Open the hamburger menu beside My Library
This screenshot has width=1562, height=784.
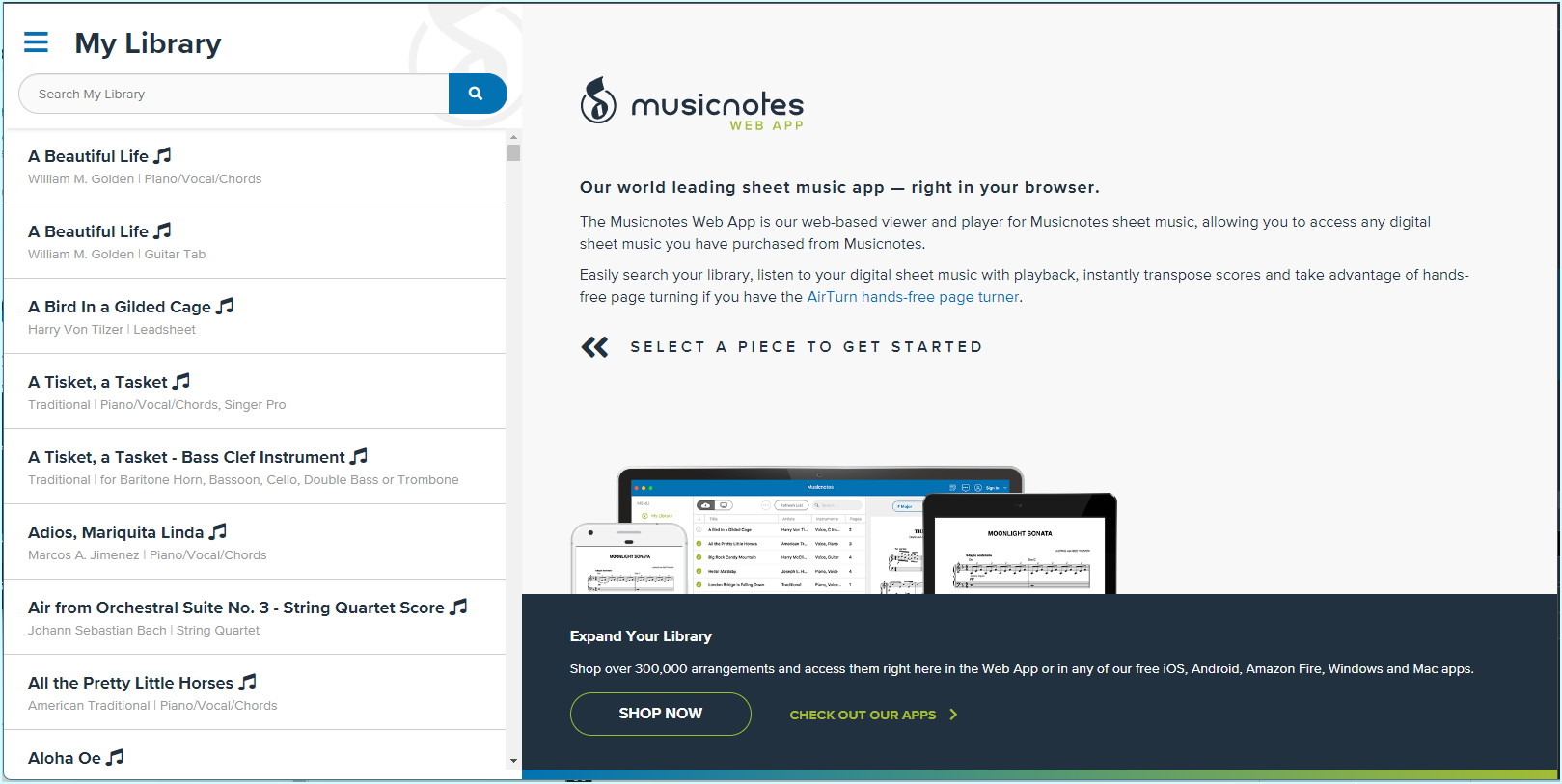click(x=36, y=42)
